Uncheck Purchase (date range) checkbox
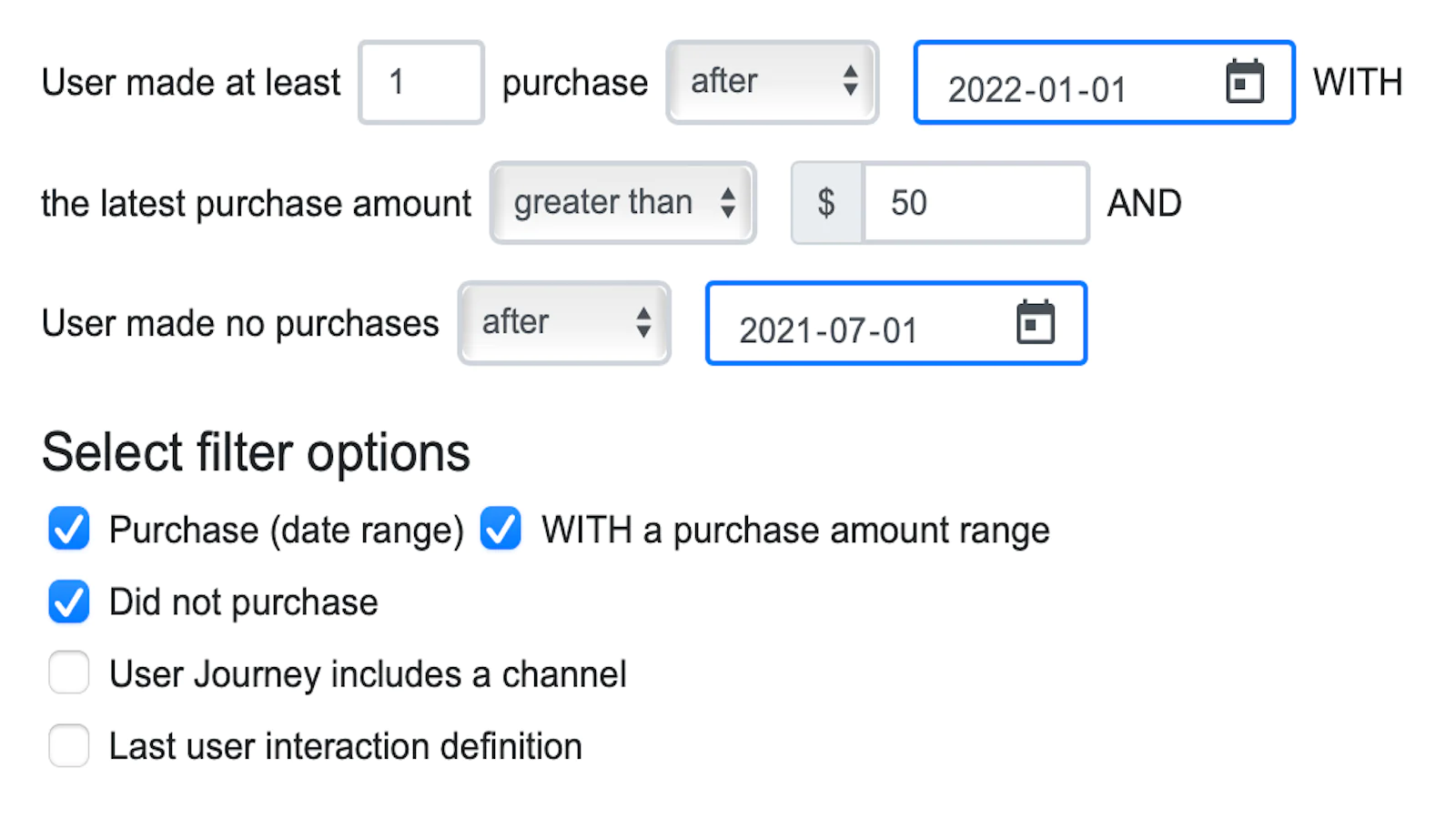This screenshot has height=819, width=1456. tap(69, 530)
